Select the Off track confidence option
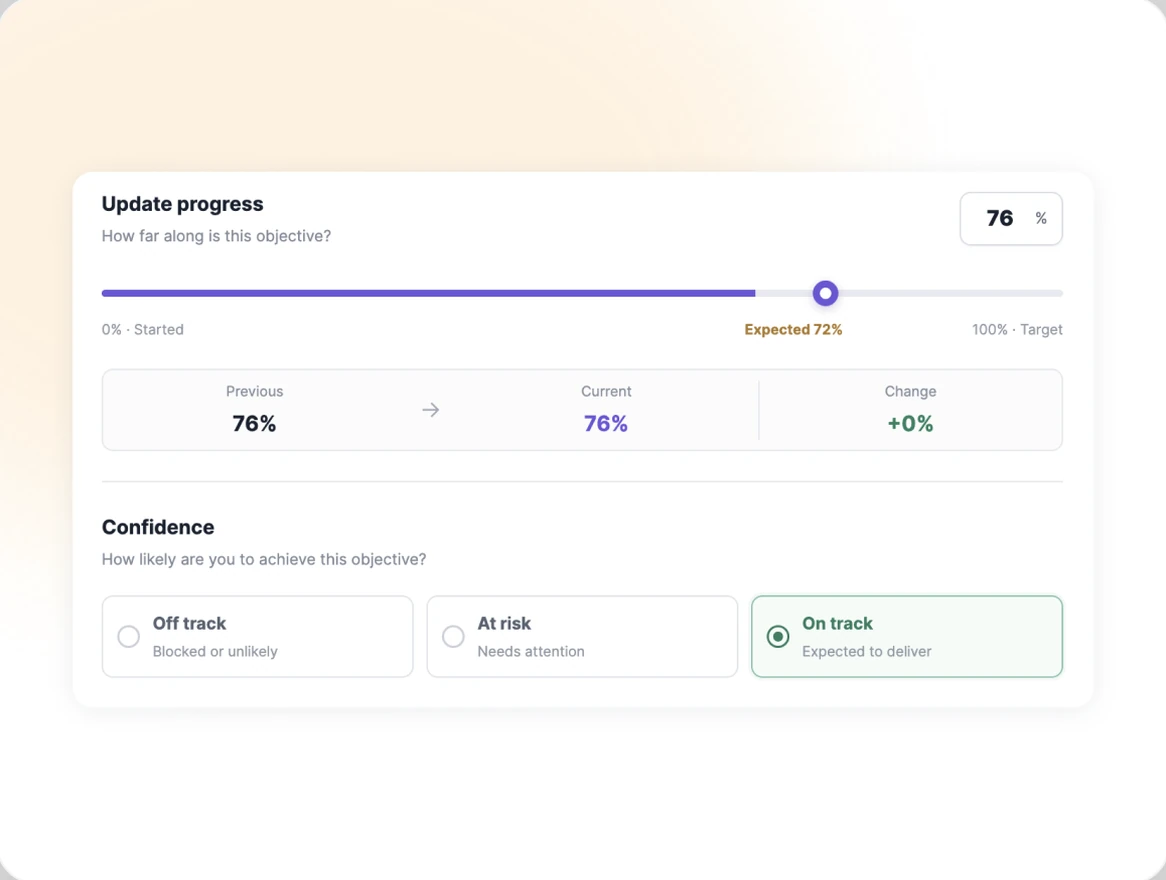The image size is (1166, 880). (x=257, y=636)
